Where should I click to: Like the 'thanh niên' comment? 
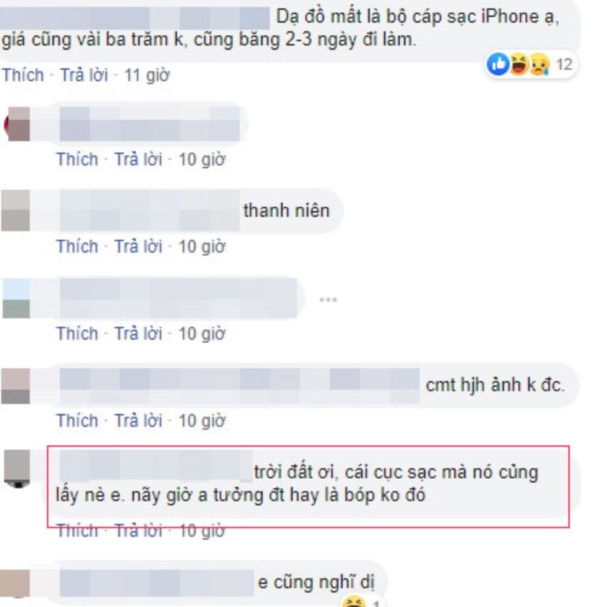point(77,246)
